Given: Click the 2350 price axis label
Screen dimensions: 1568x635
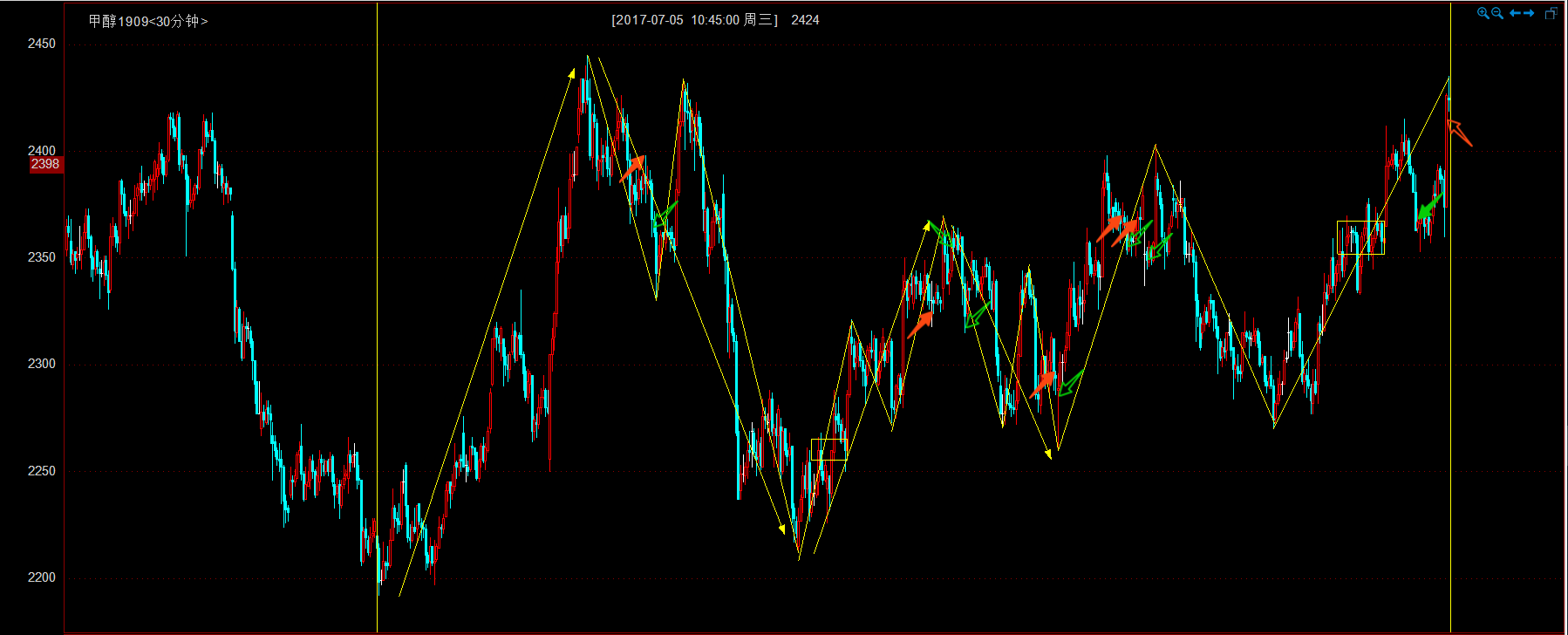Looking at the screenshot, I should (41, 257).
